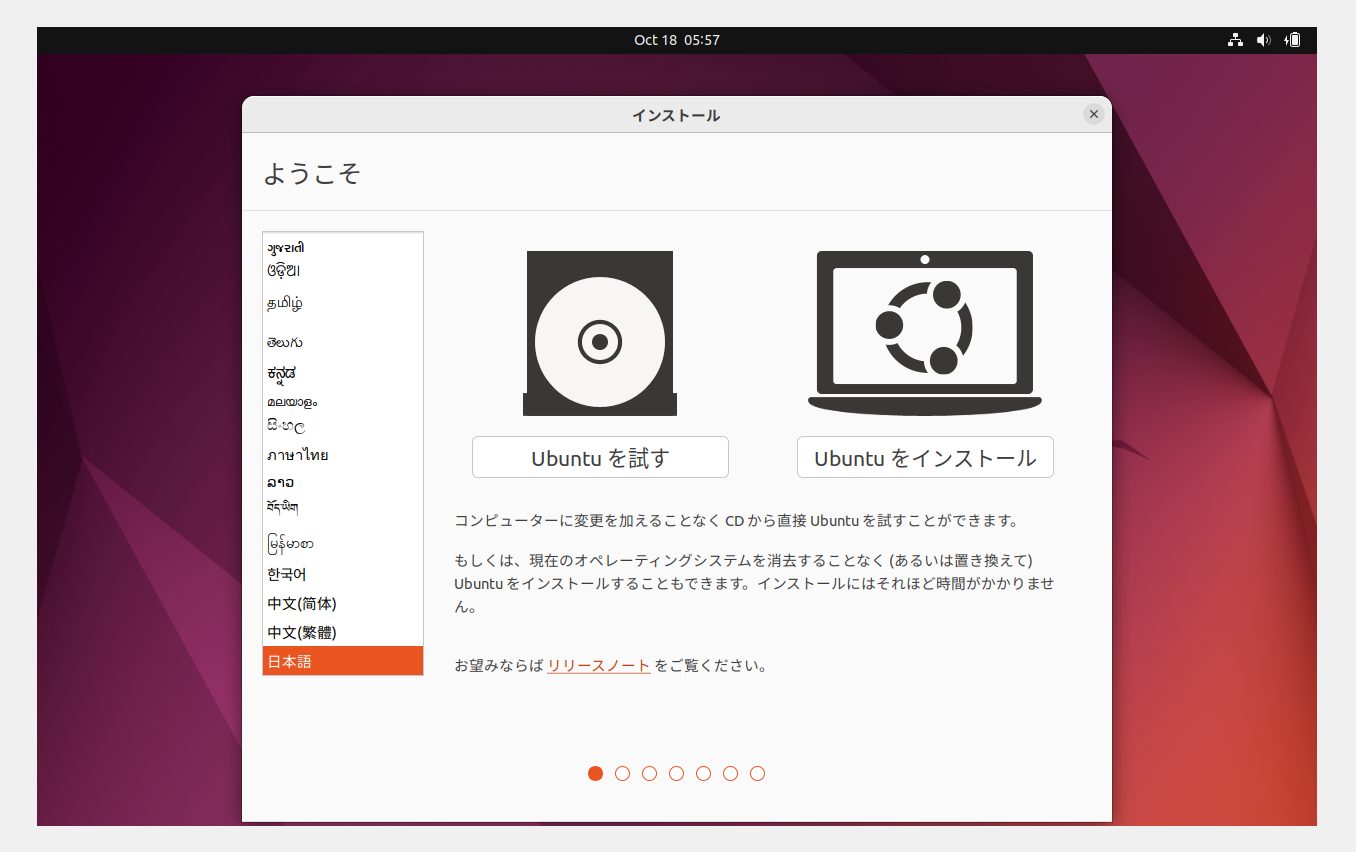The height and width of the screenshot is (852, 1356).
Task: Click the laptop with Ubuntu logo illustration
Action: pyautogui.click(x=925, y=333)
